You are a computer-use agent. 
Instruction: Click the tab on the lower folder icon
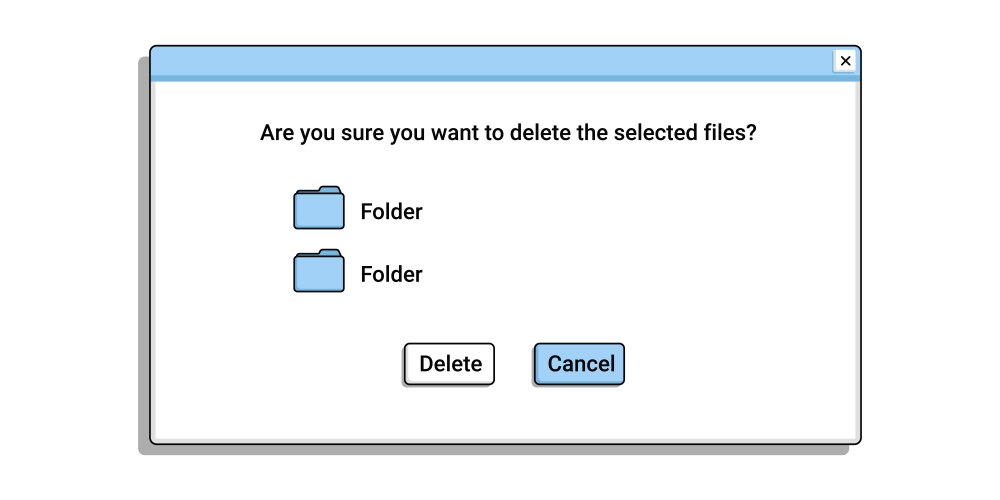(329, 253)
